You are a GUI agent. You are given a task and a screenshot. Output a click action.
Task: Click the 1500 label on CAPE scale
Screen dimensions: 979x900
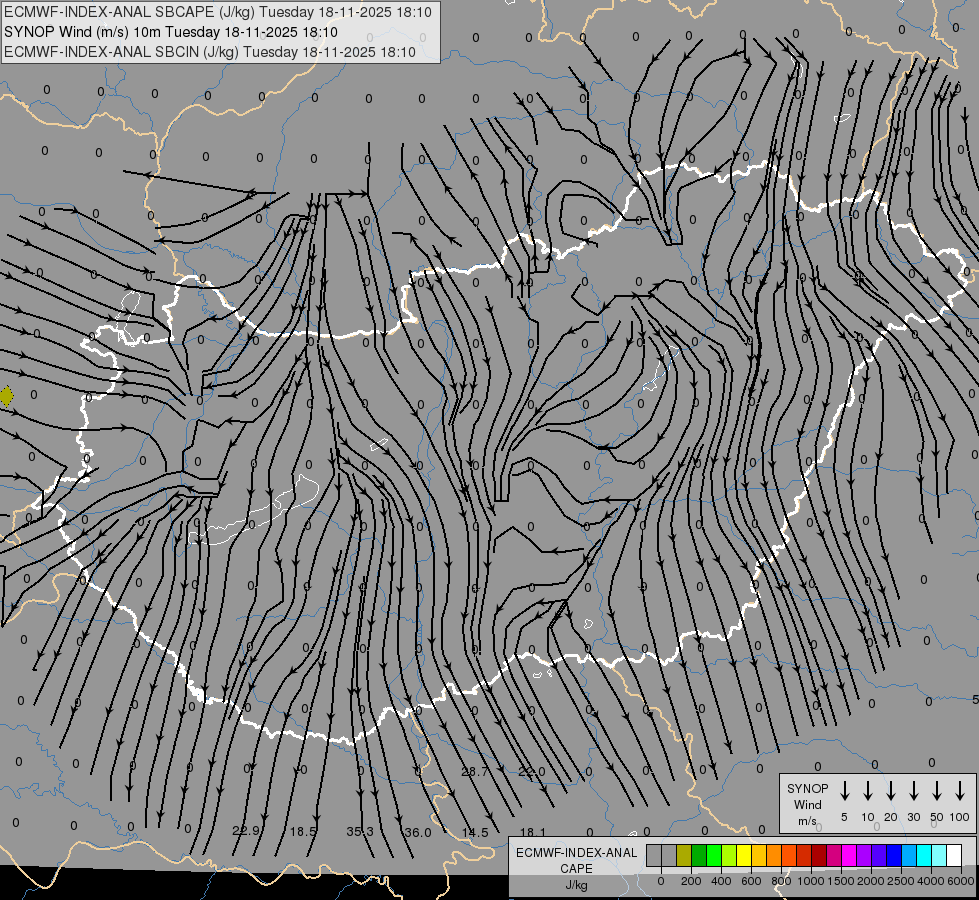coord(841,881)
